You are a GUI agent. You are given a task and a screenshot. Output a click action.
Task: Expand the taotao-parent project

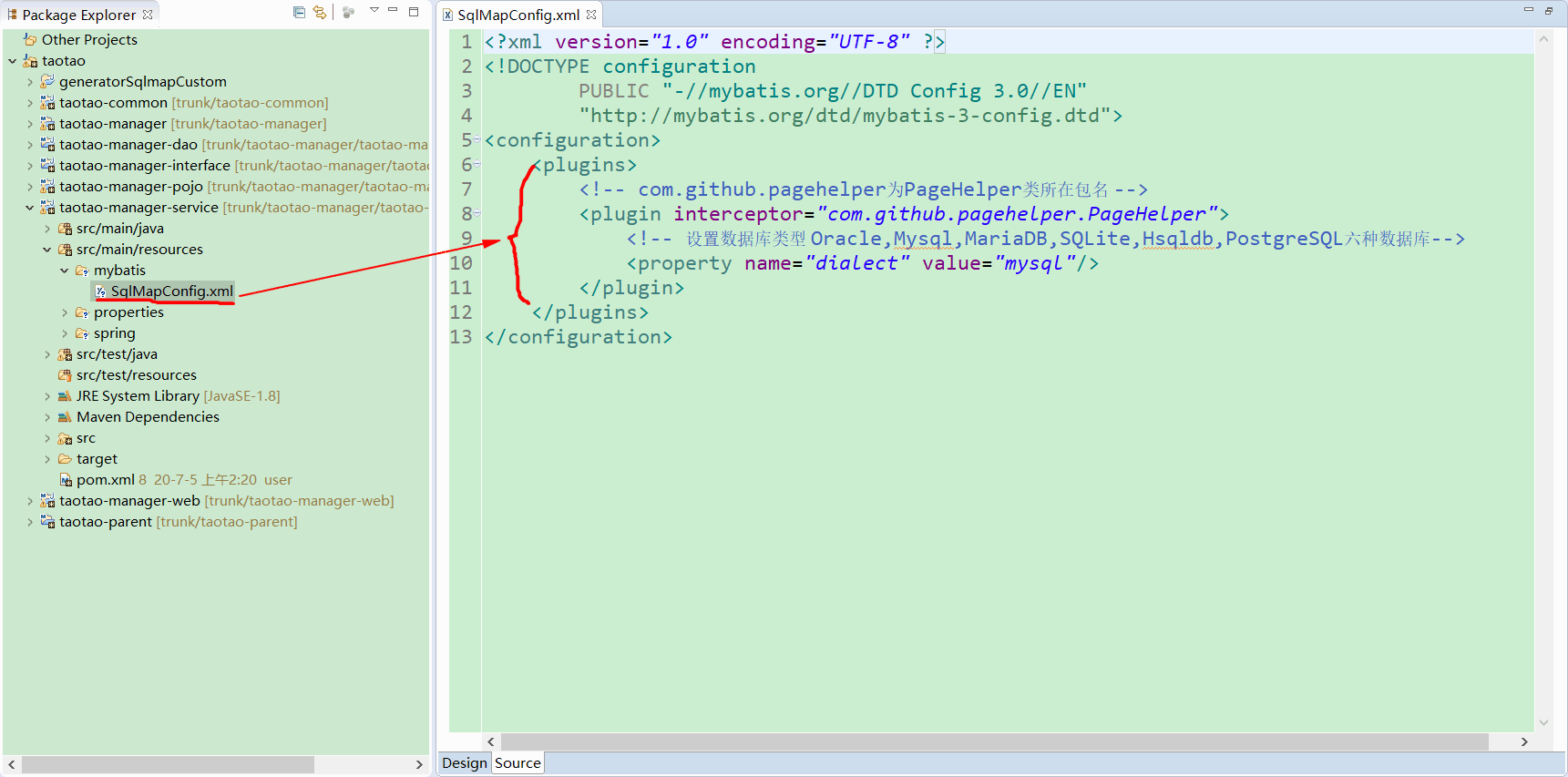[x=29, y=522]
